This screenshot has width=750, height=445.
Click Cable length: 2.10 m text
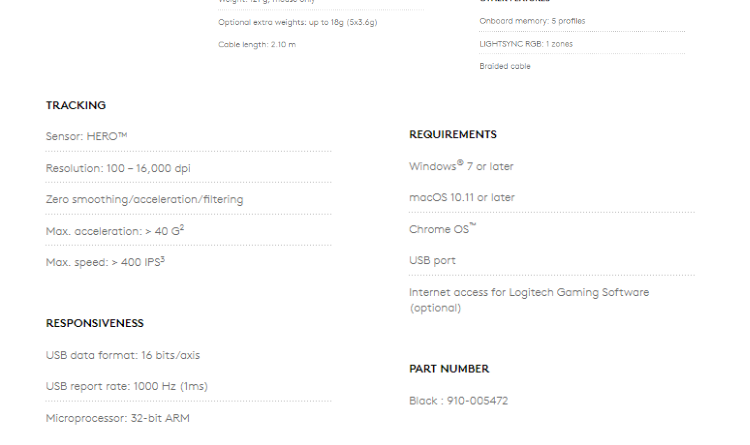point(257,44)
